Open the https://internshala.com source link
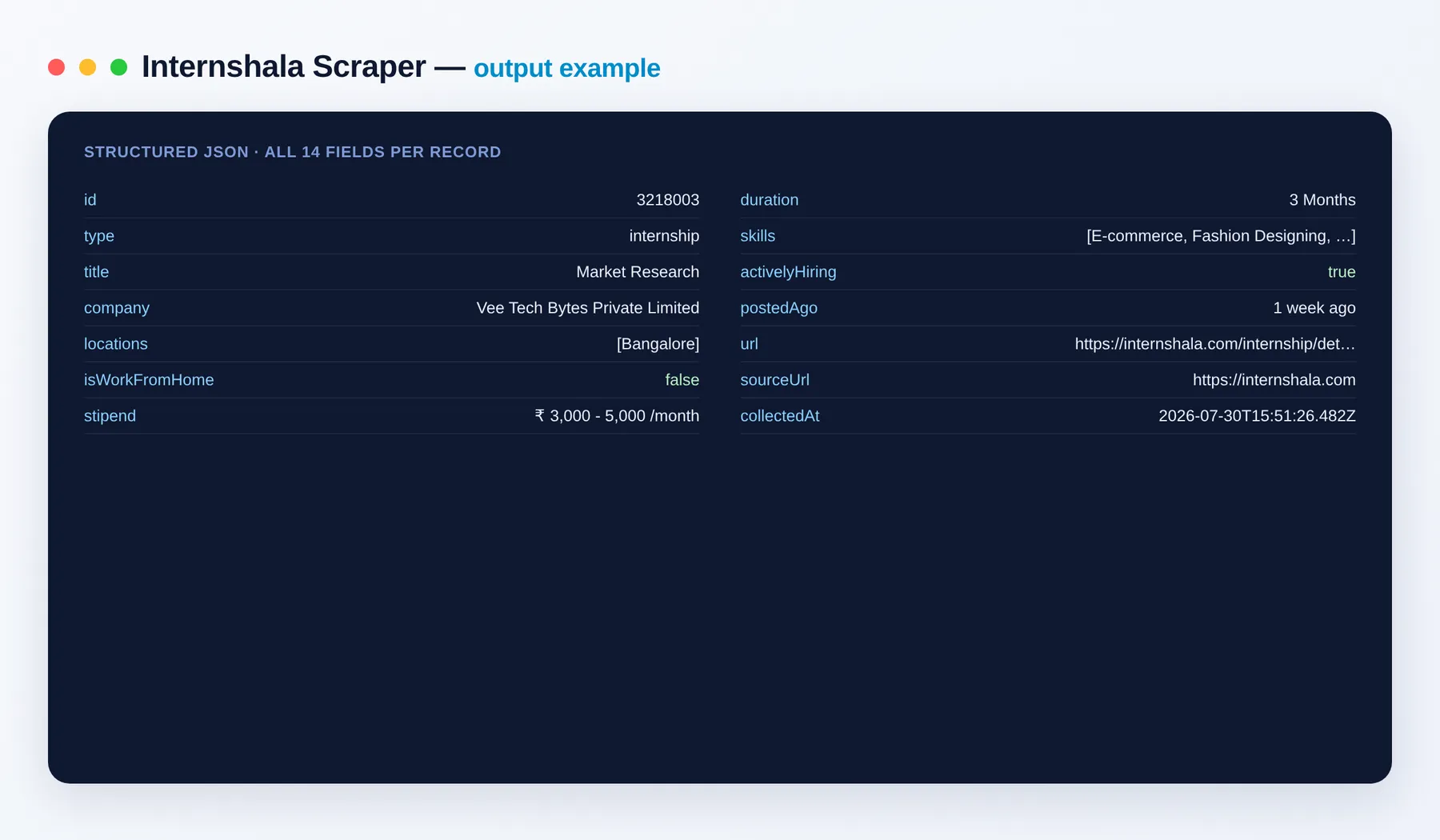1440x840 pixels. [x=1274, y=380]
